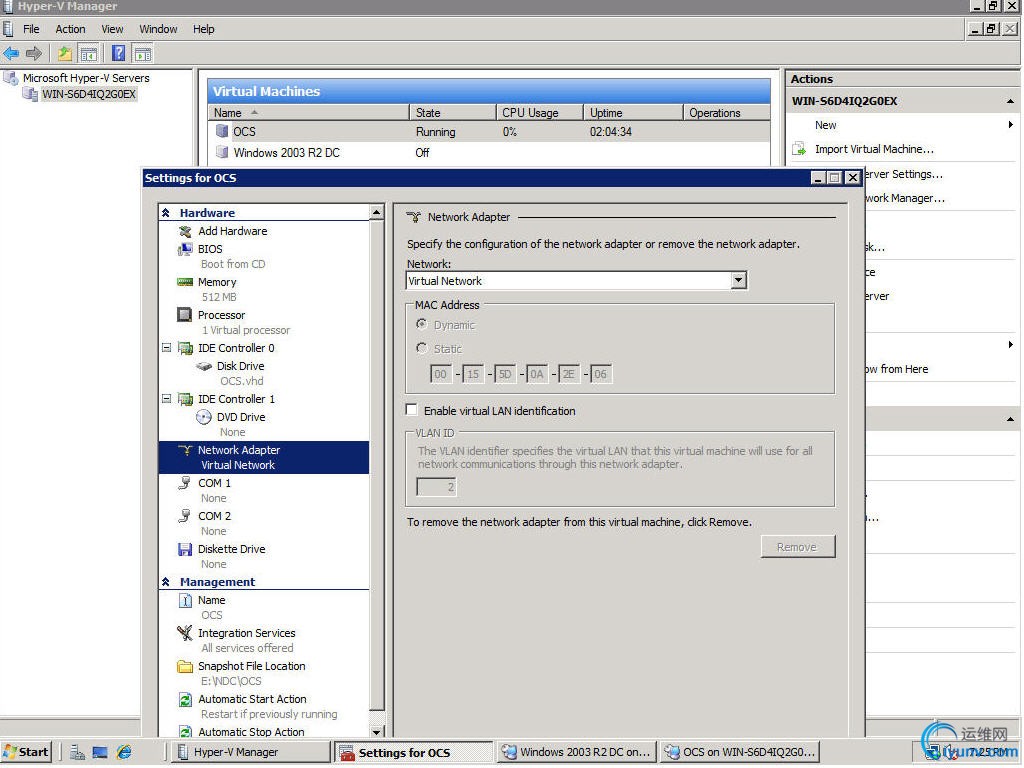Click the Diskette Drive floppy icon
Screen dimensions: 1024x768
[x=185, y=549]
